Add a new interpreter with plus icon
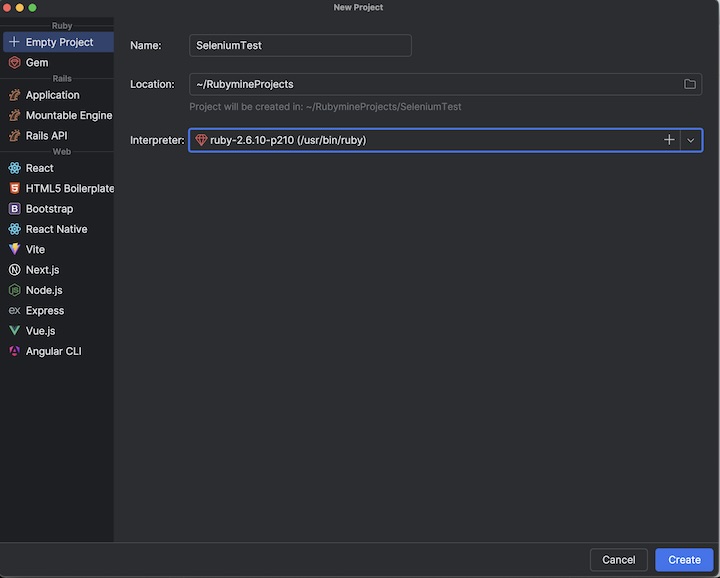 (x=669, y=140)
